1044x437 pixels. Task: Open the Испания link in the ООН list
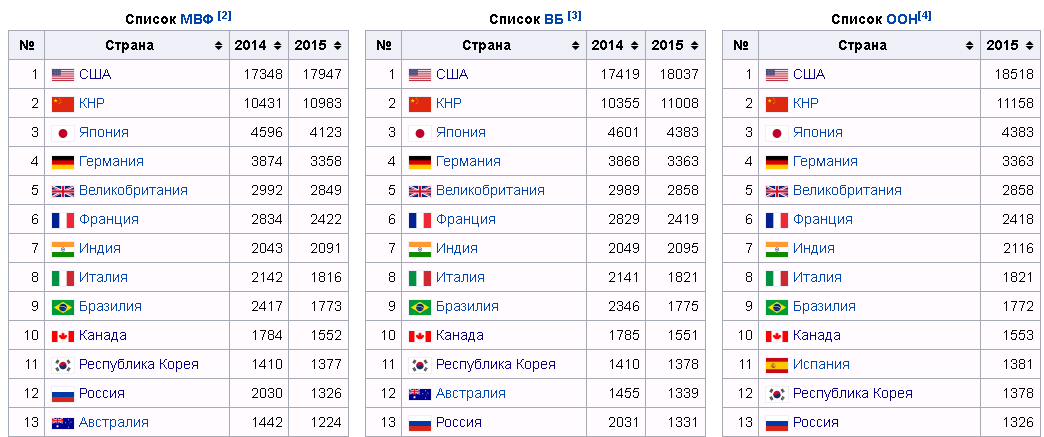click(x=822, y=365)
